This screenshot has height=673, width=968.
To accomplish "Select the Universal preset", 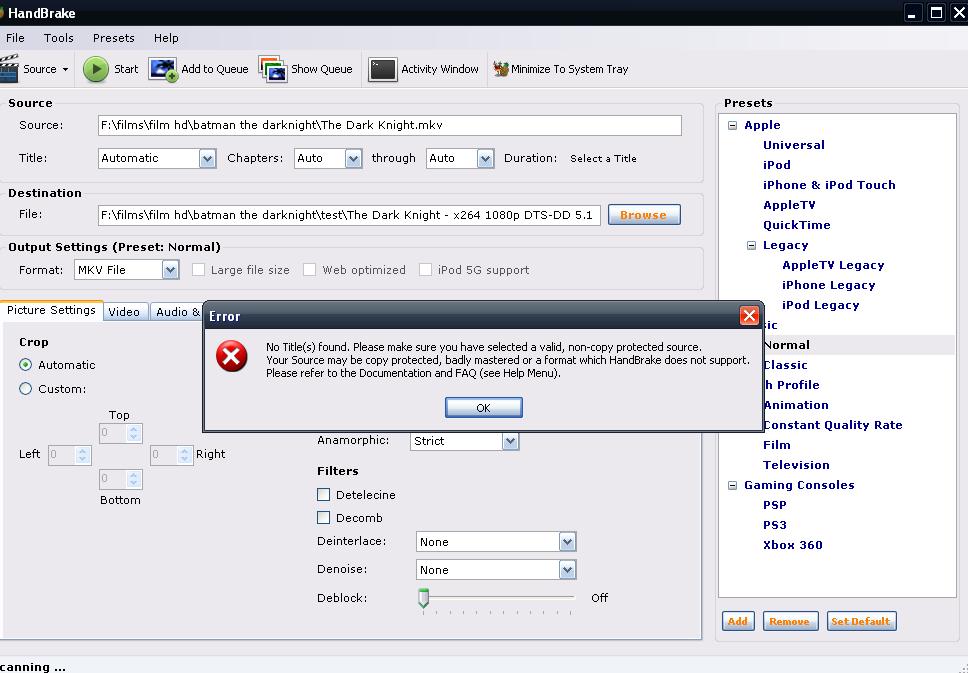I will [793, 145].
